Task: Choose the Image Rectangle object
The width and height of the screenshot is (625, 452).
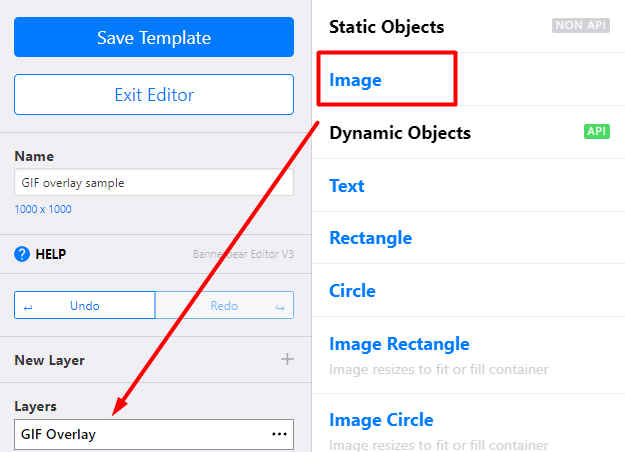Action: click(399, 344)
